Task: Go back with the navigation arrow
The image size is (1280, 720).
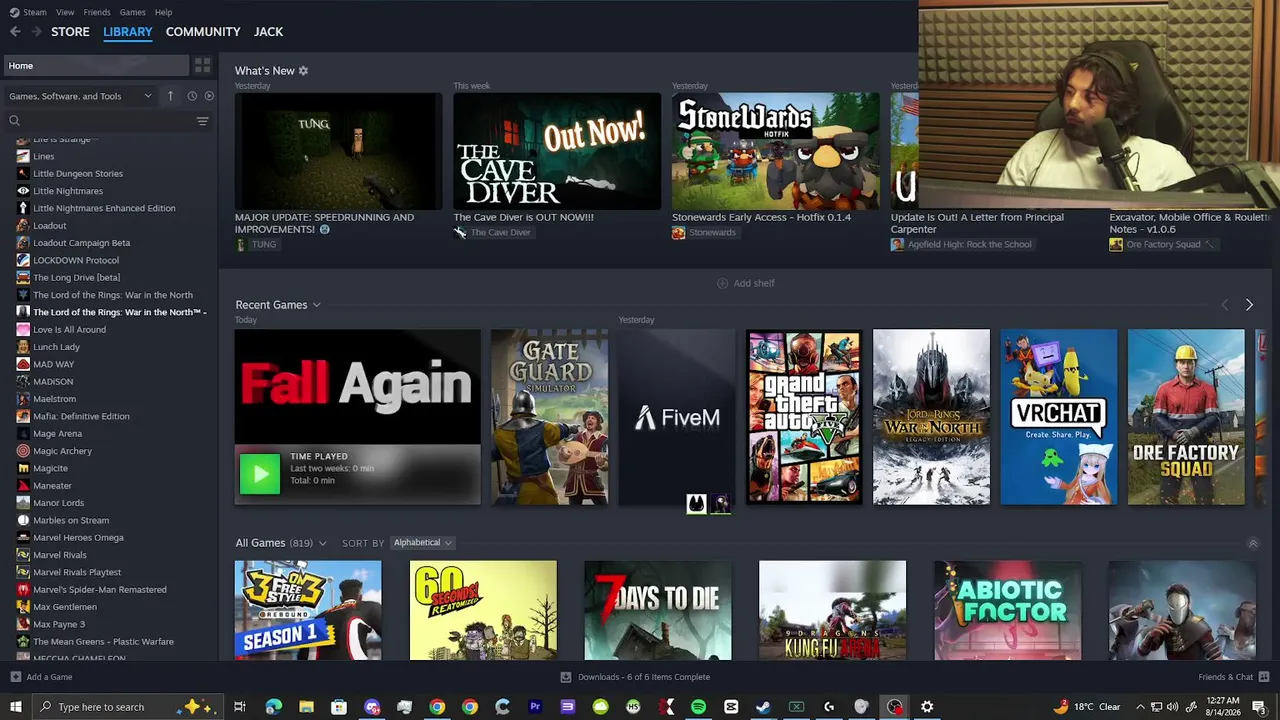Action: pyautogui.click(x=15, y=32)
